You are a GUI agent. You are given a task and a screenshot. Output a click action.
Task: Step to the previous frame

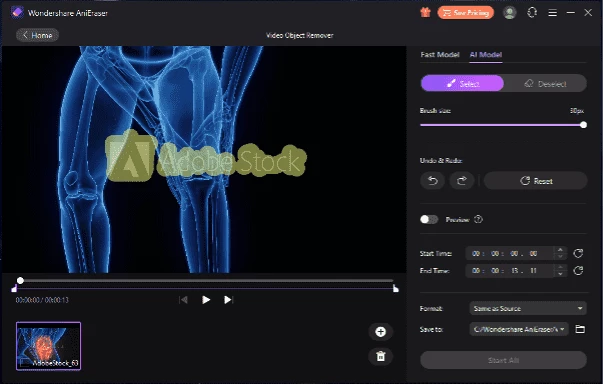(x=184, y=299)
